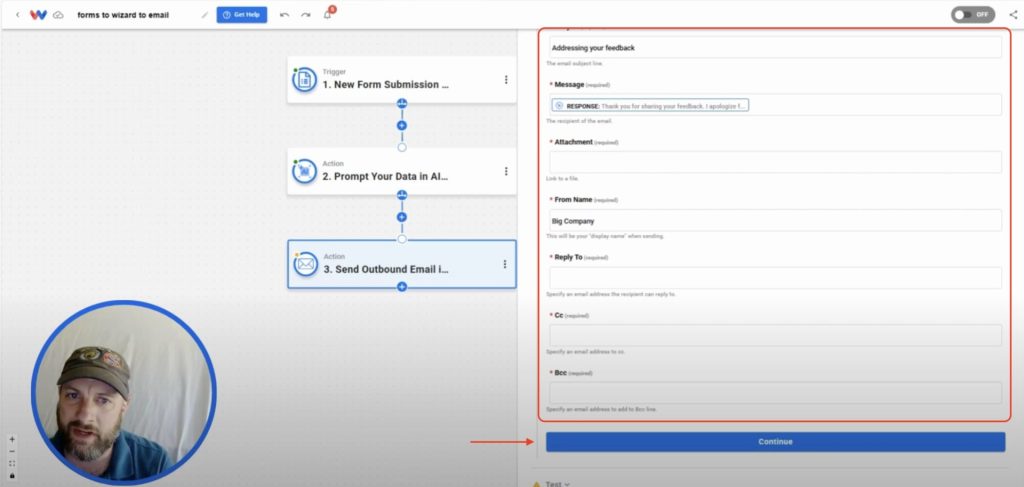
Task: Toggle the canvas lock icon
Action: click(12, 475)
